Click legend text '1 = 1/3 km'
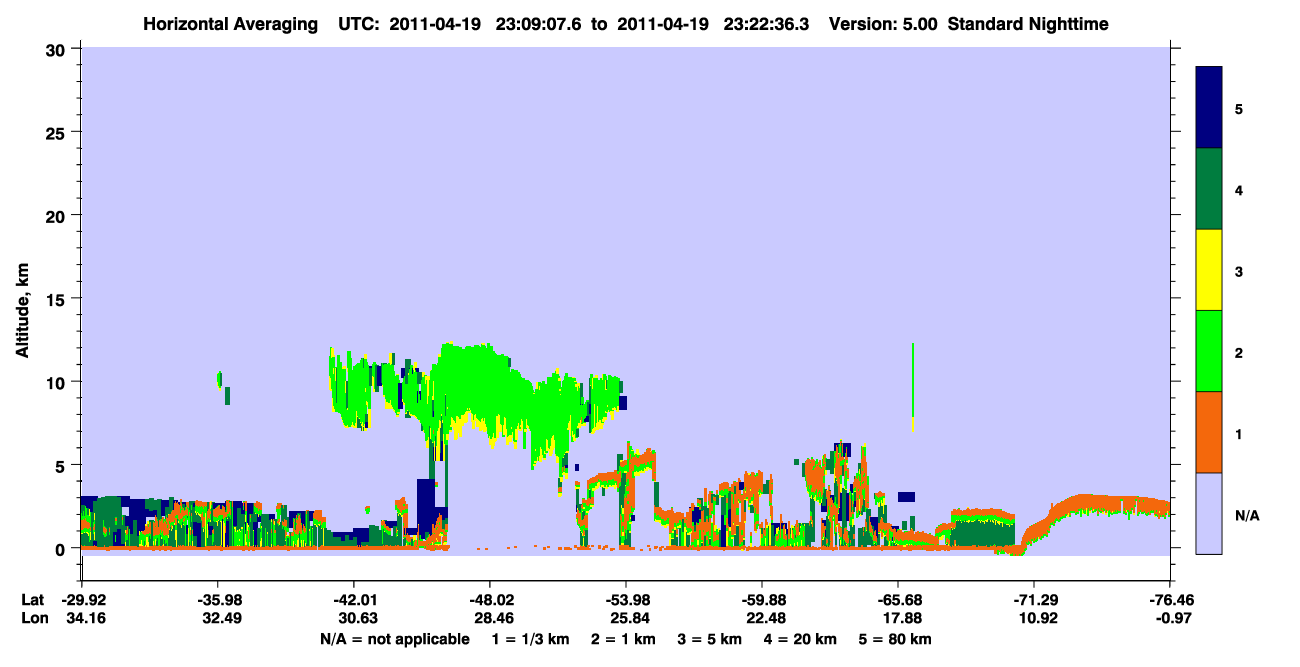This screenshot has height=667, width=1300. tap(532, 639)
